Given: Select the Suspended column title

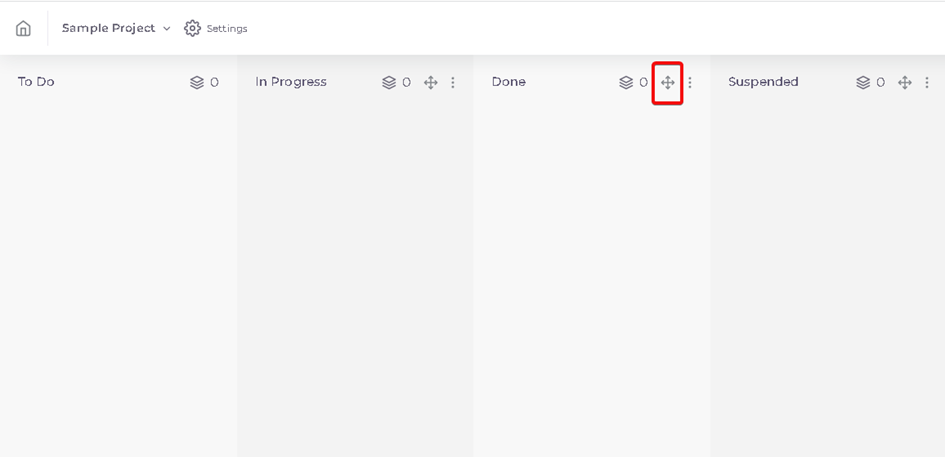Looking at the screenshot, I should pos(763,82).
